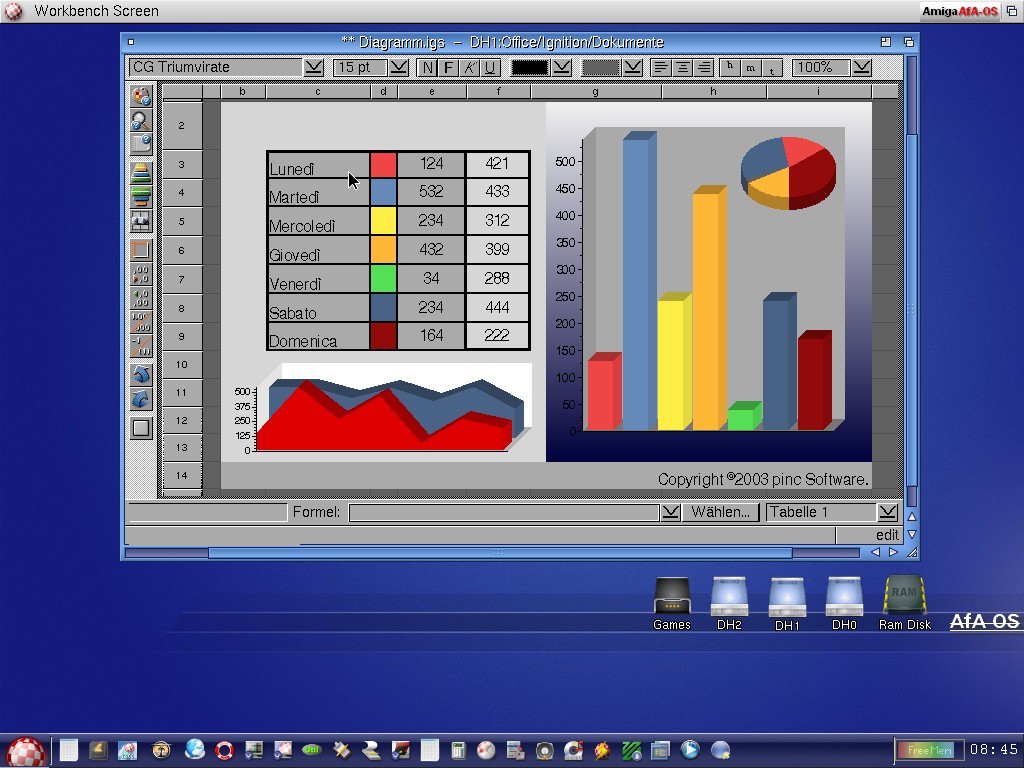Toggle italic formatting with K button
Screen dimensions: 1024x768
[x=470, y=67]
